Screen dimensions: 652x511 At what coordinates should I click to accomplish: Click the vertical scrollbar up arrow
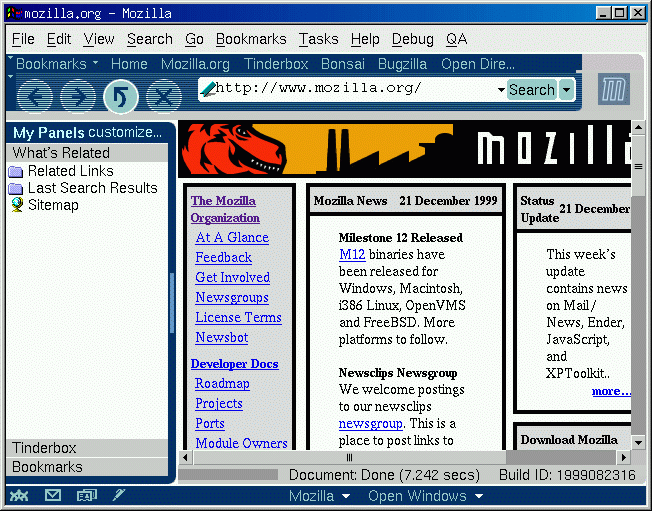tap(638, 127)
